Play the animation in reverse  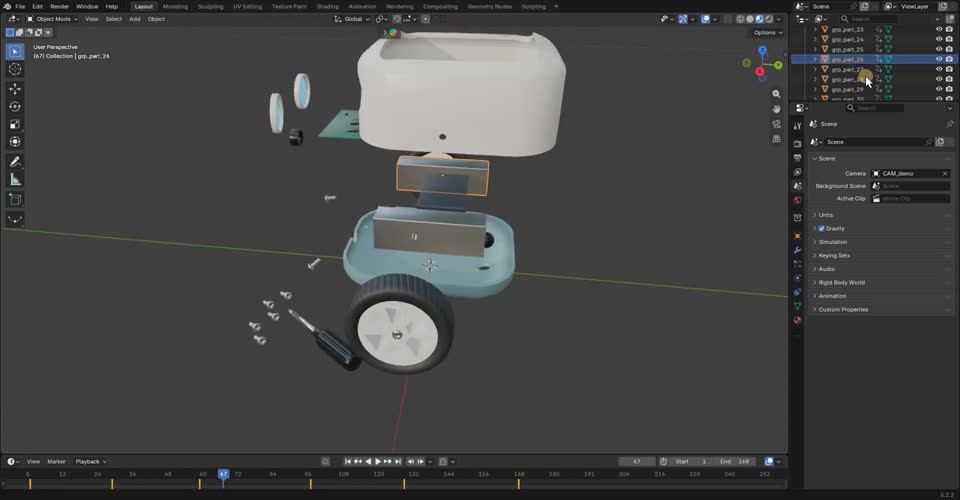(x=368, y=461)
